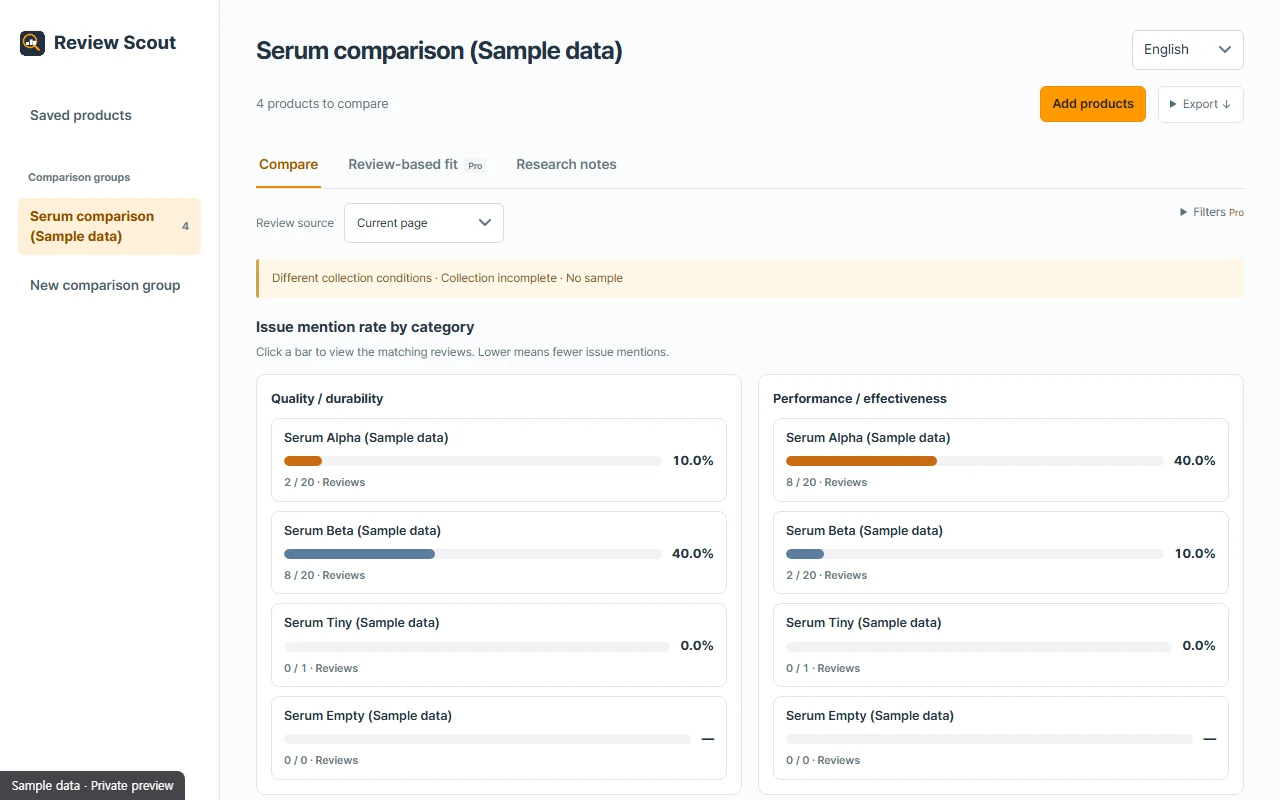The height and width of the screenshot is (800, 1280).
Task: Click Serum Beta's Quality / durability bar
Action: coord(473,554)
